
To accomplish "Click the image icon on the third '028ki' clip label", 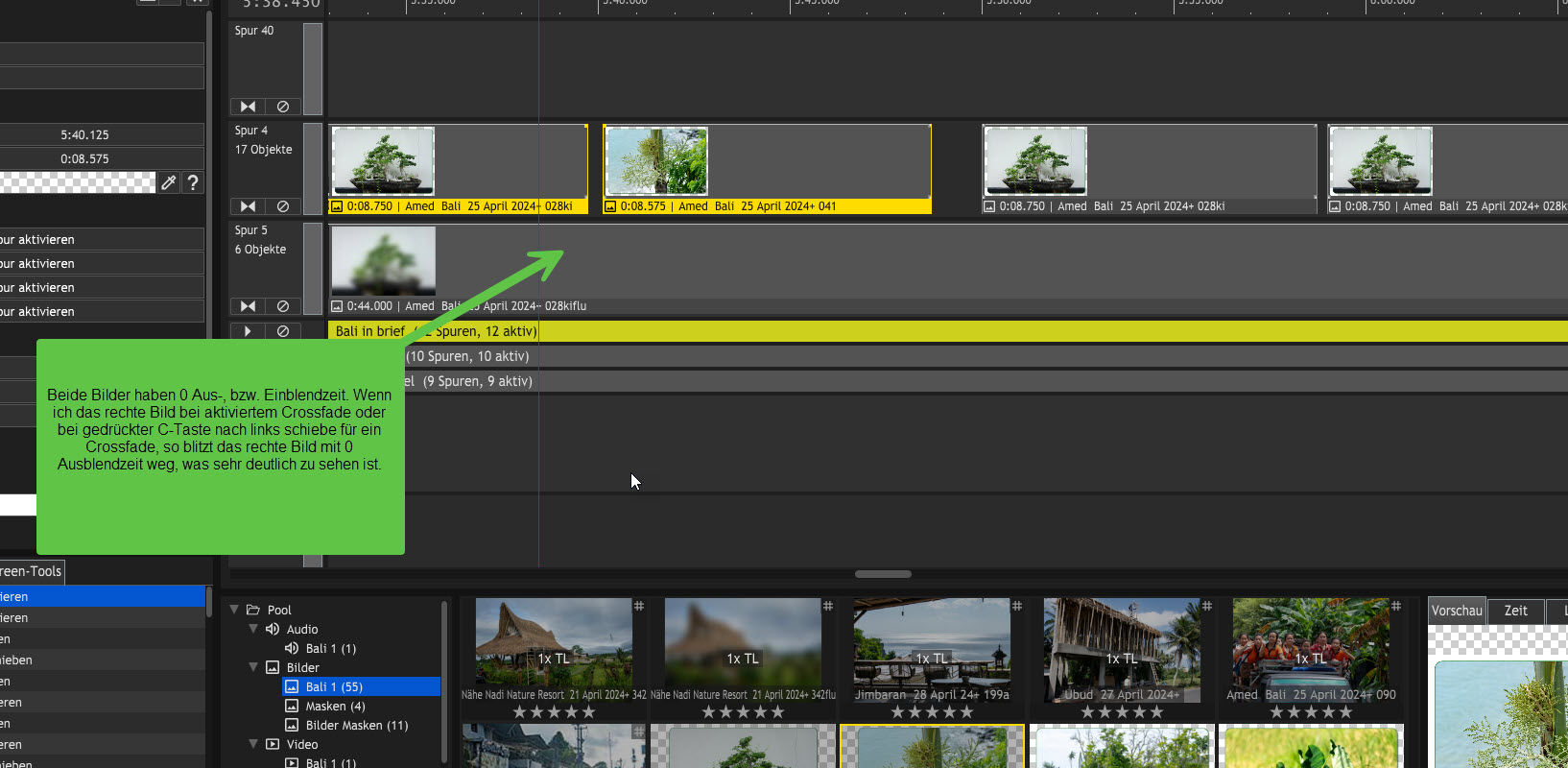I will (989, 206).
